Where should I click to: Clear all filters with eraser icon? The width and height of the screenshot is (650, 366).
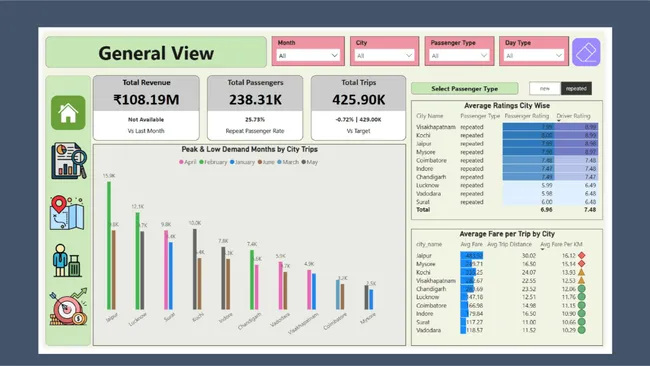pyautogui.click(x=586, y=52)
